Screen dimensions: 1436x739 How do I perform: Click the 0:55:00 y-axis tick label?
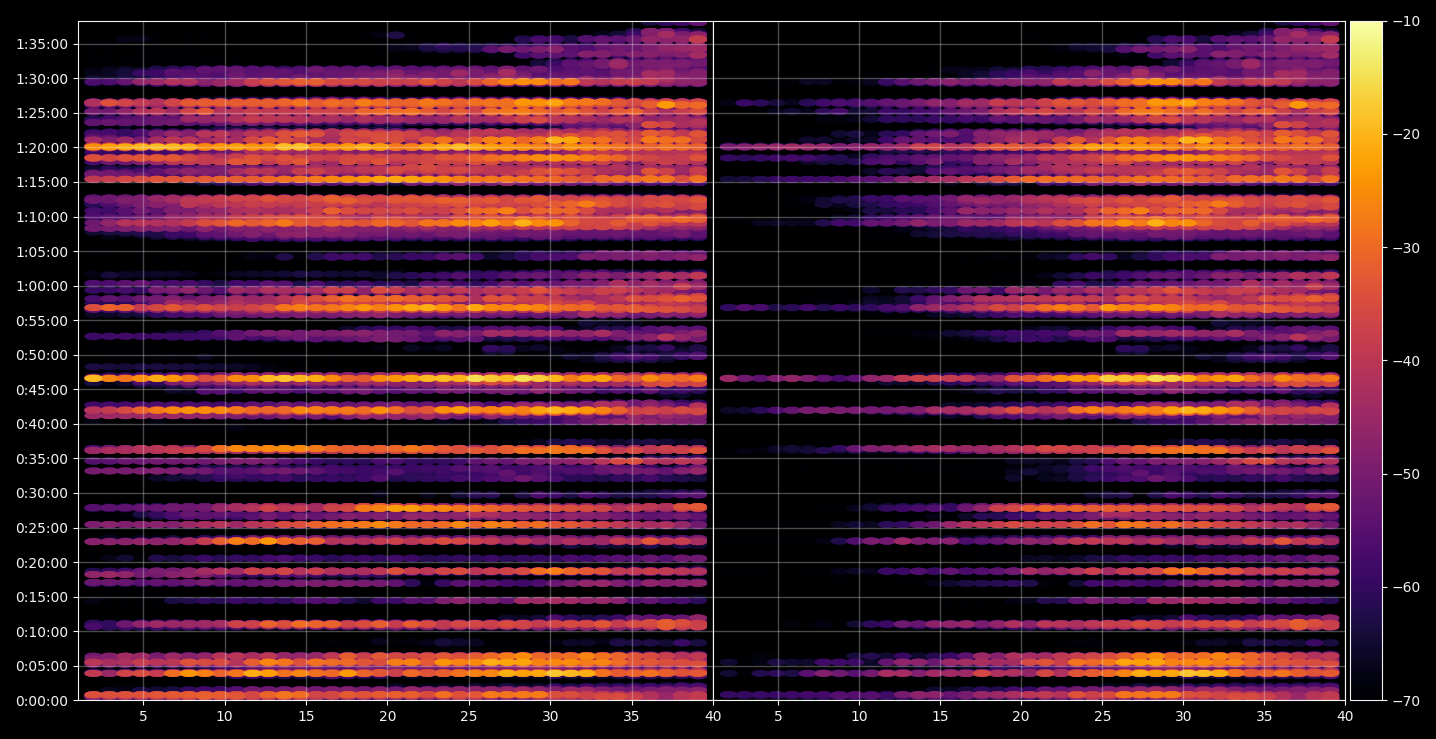coord(42,321)
